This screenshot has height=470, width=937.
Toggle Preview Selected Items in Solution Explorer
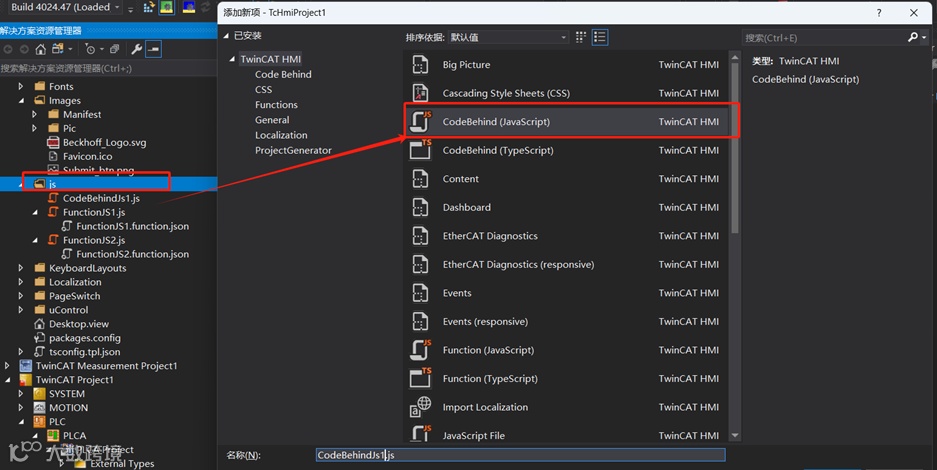(x=154, y=49)
